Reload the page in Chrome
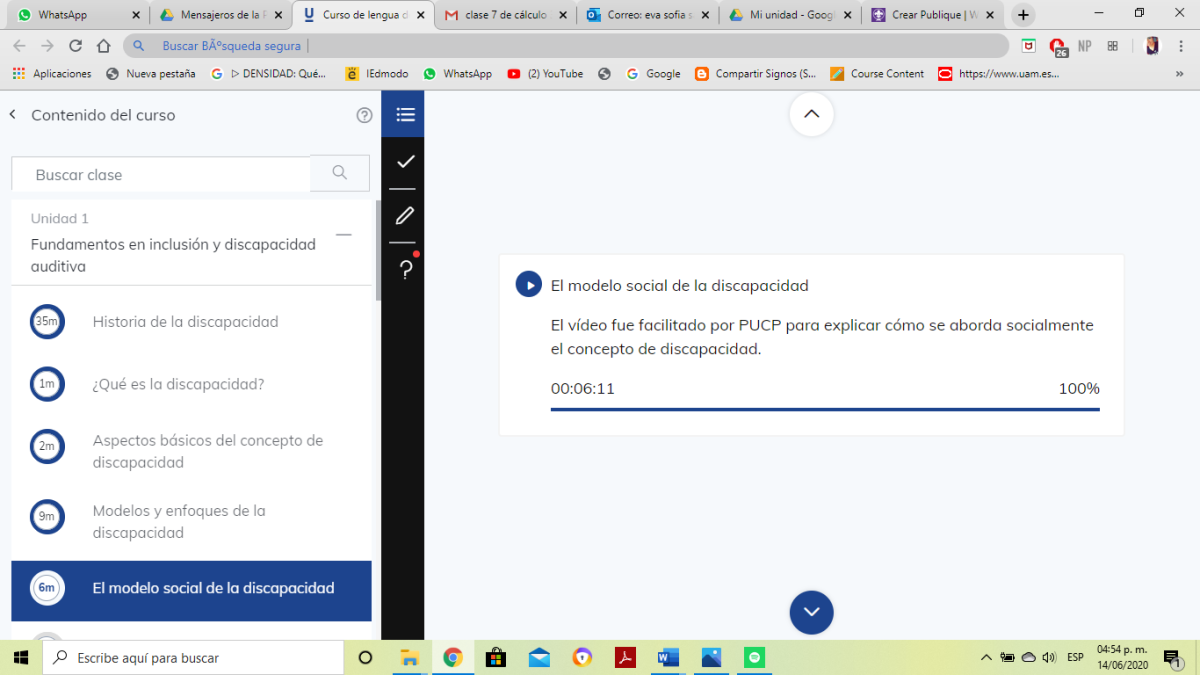 [75, 46]
